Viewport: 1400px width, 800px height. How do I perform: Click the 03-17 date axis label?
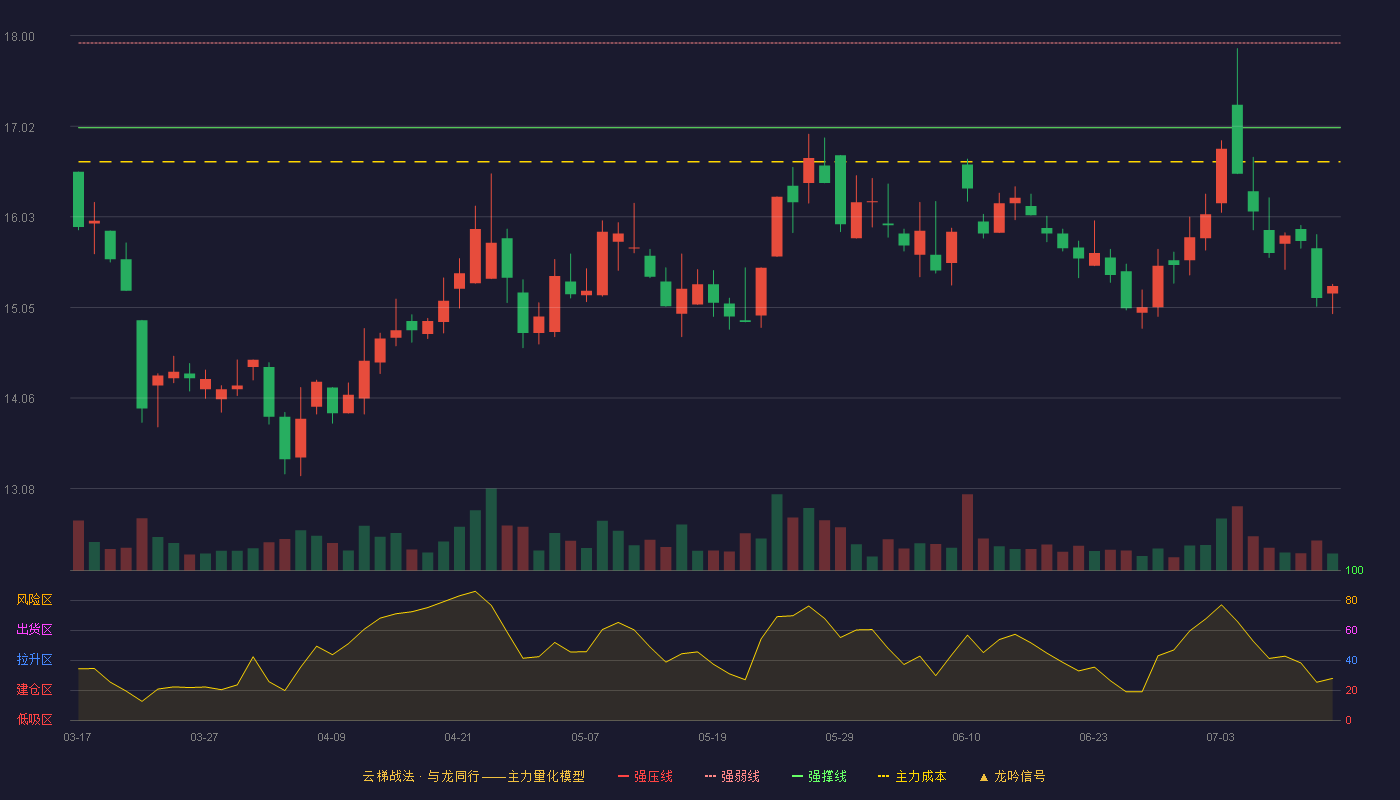coord(77,737)
